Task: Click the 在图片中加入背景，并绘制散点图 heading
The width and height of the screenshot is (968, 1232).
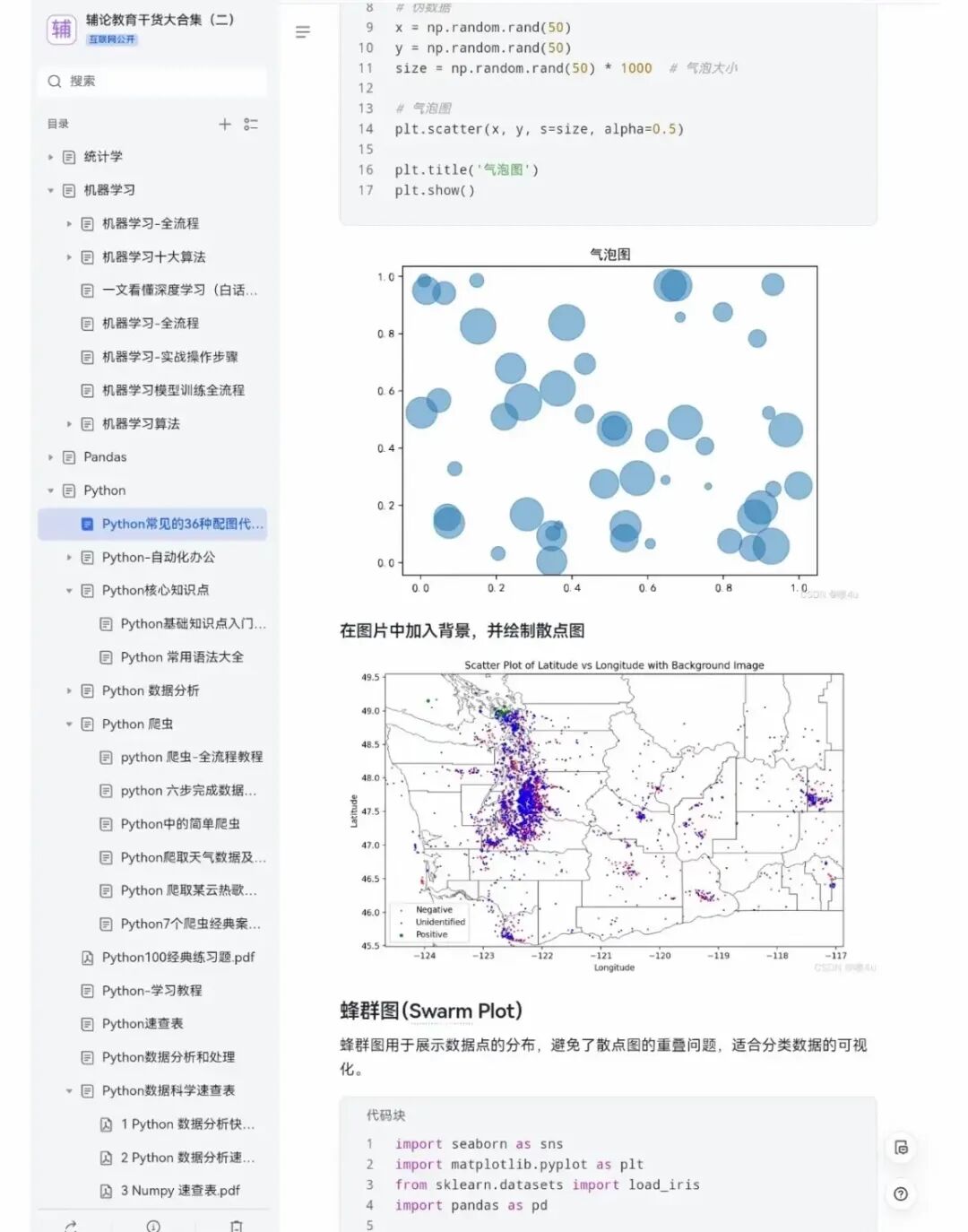Action: 462,630
